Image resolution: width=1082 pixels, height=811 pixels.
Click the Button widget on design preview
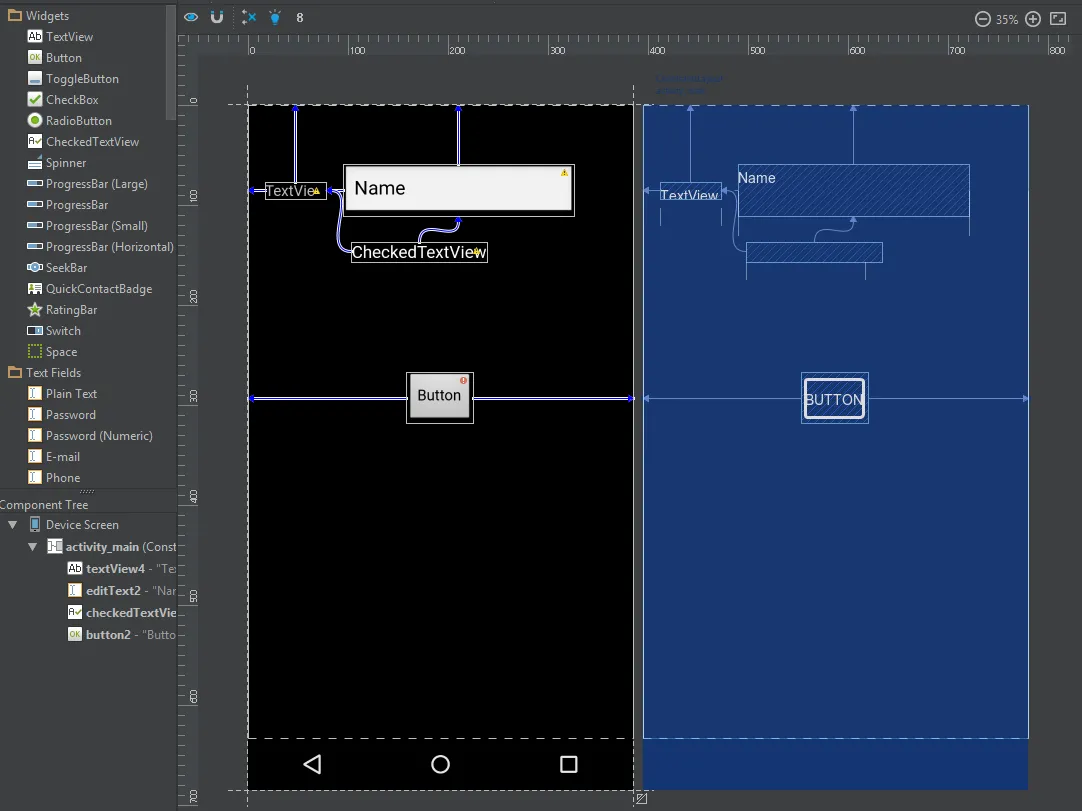[x=439, y=397]
